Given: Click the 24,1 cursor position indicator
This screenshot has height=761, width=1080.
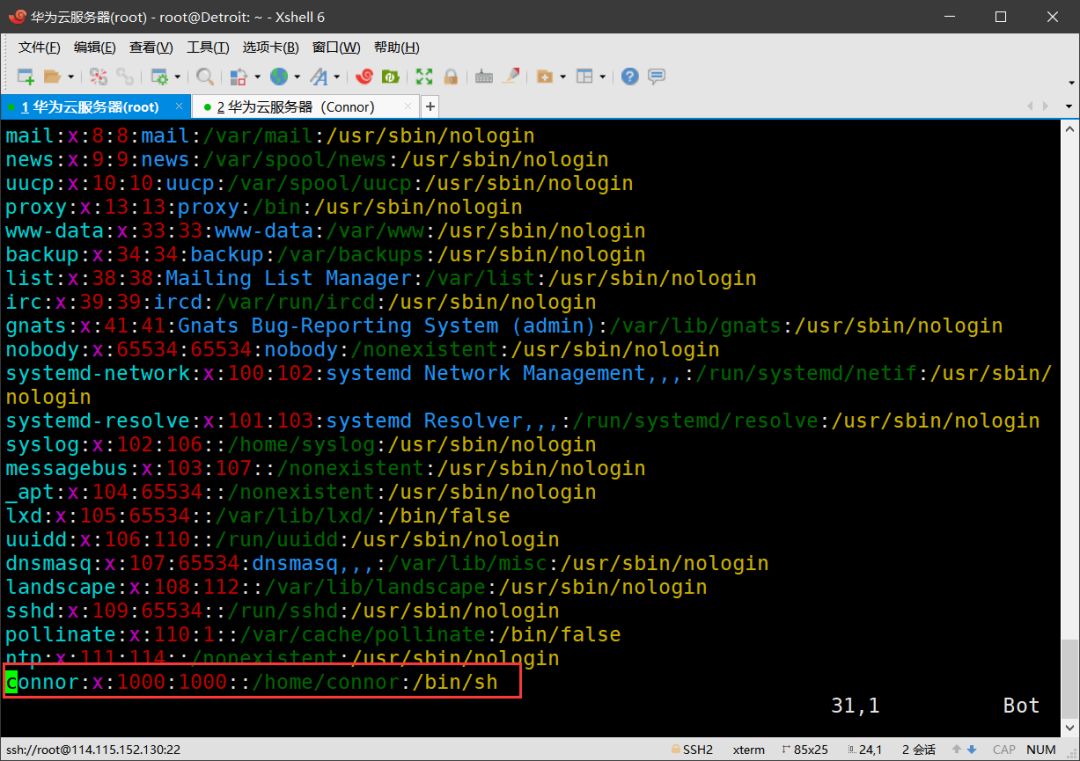Looking at the screenshot, I should (x=864, y=749).
